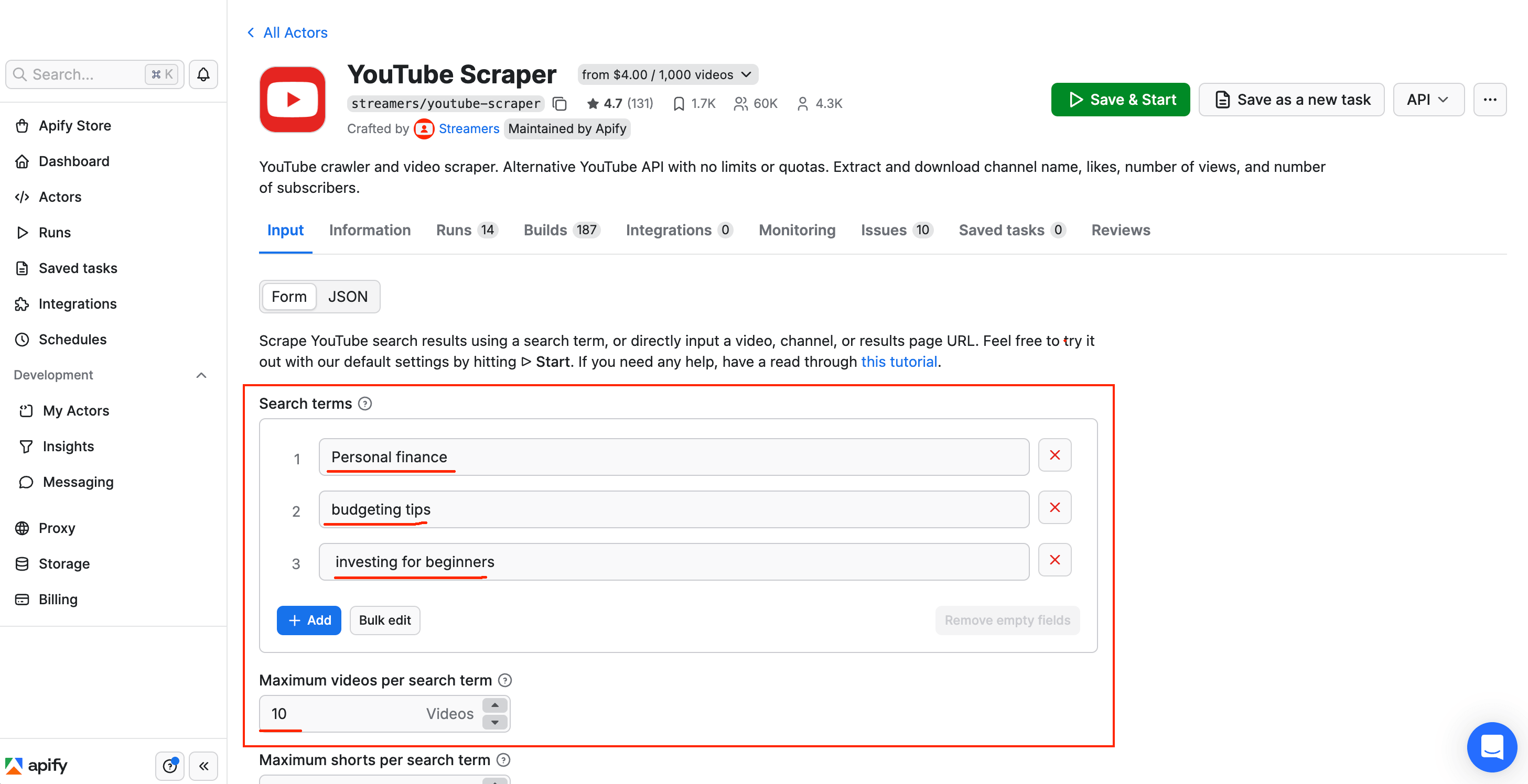Open the support chat bubble
The width and height of the screenshot is (1528, 784).
point(1492,747)
